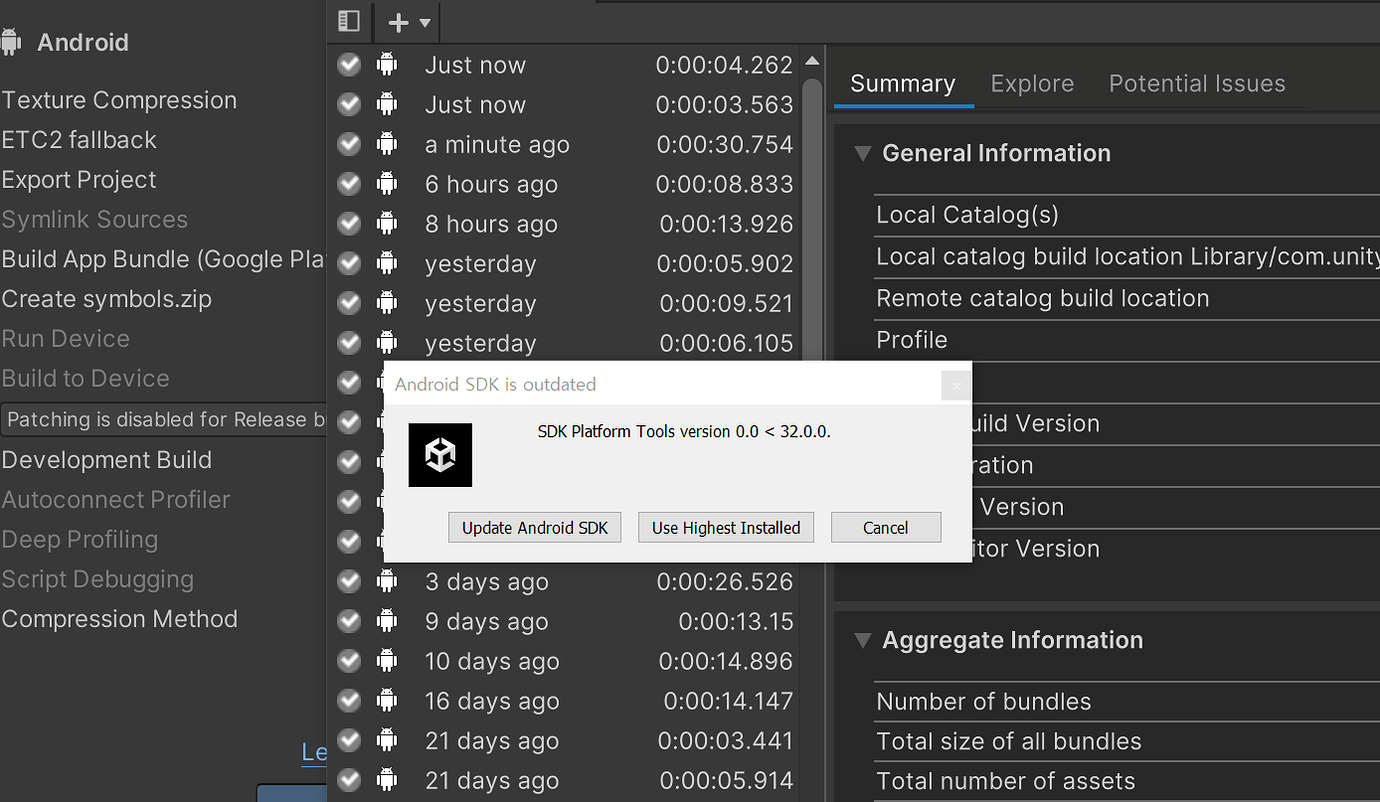Screen dimensions: 1380x802
Task: Click the green checkmark icon on '6 hours ago' build
Action: pyautogui.click(x=349, y=184)
